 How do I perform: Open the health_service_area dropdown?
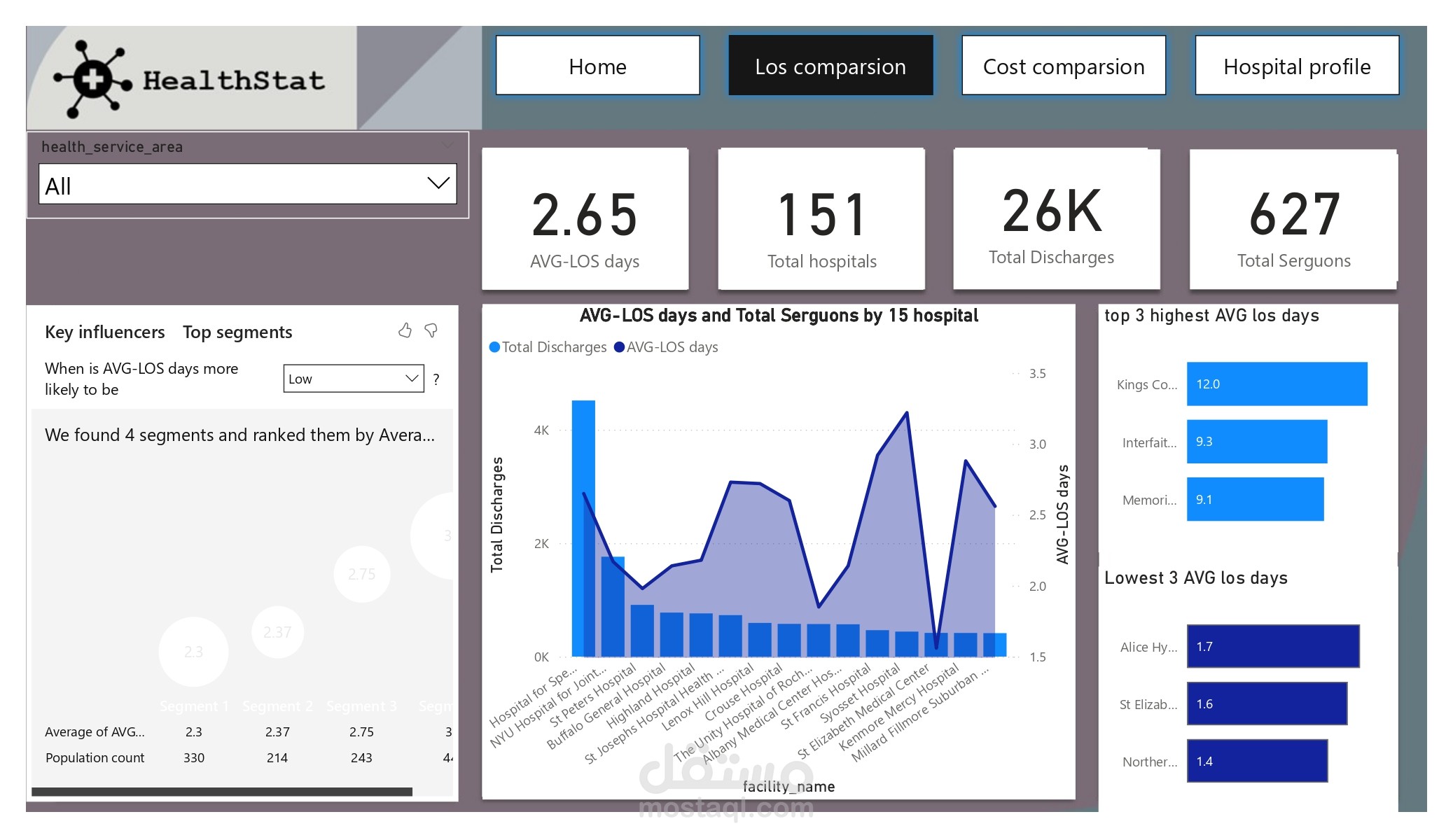247,185
